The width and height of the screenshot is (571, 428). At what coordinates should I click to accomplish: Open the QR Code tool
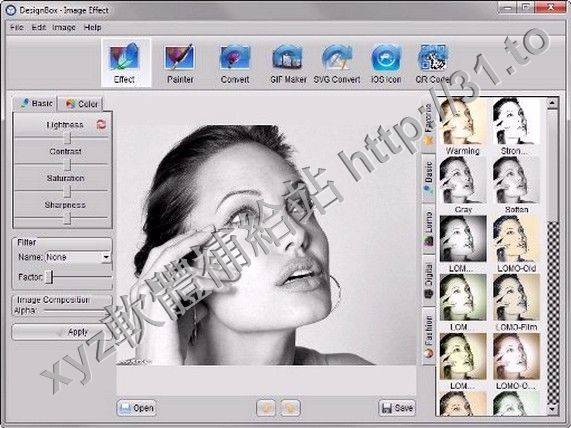433,63
